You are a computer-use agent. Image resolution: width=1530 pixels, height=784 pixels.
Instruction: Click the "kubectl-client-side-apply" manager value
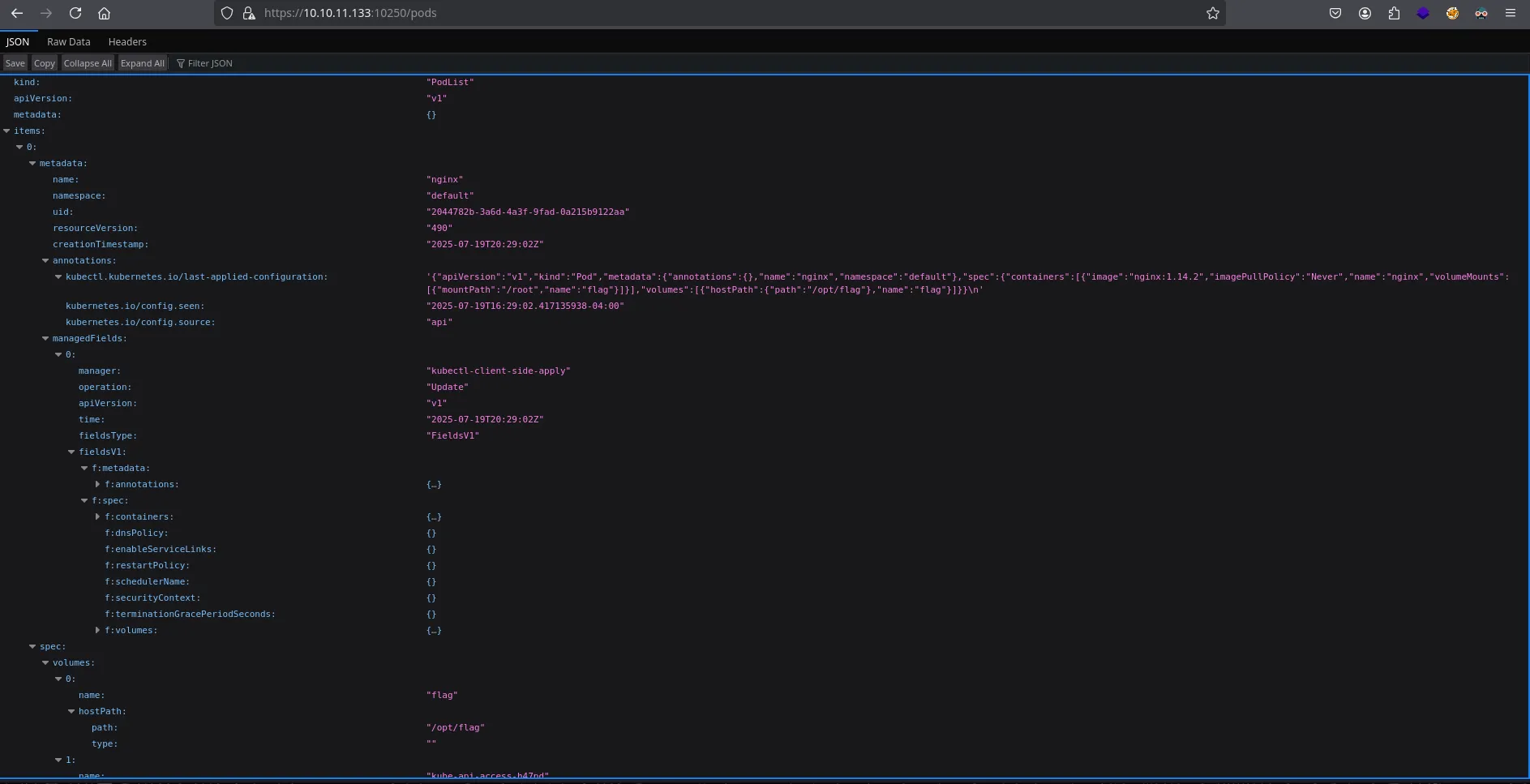[499, 371]
